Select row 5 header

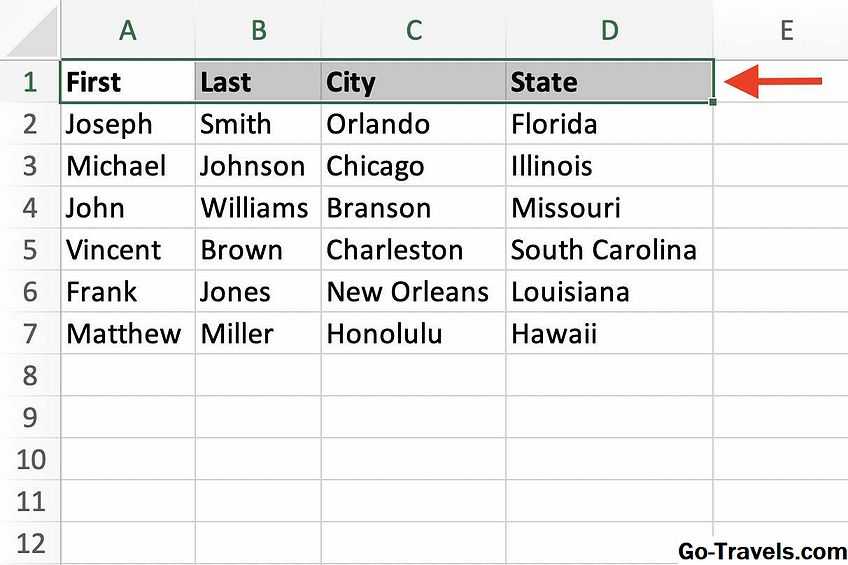(x=29, y=249)
